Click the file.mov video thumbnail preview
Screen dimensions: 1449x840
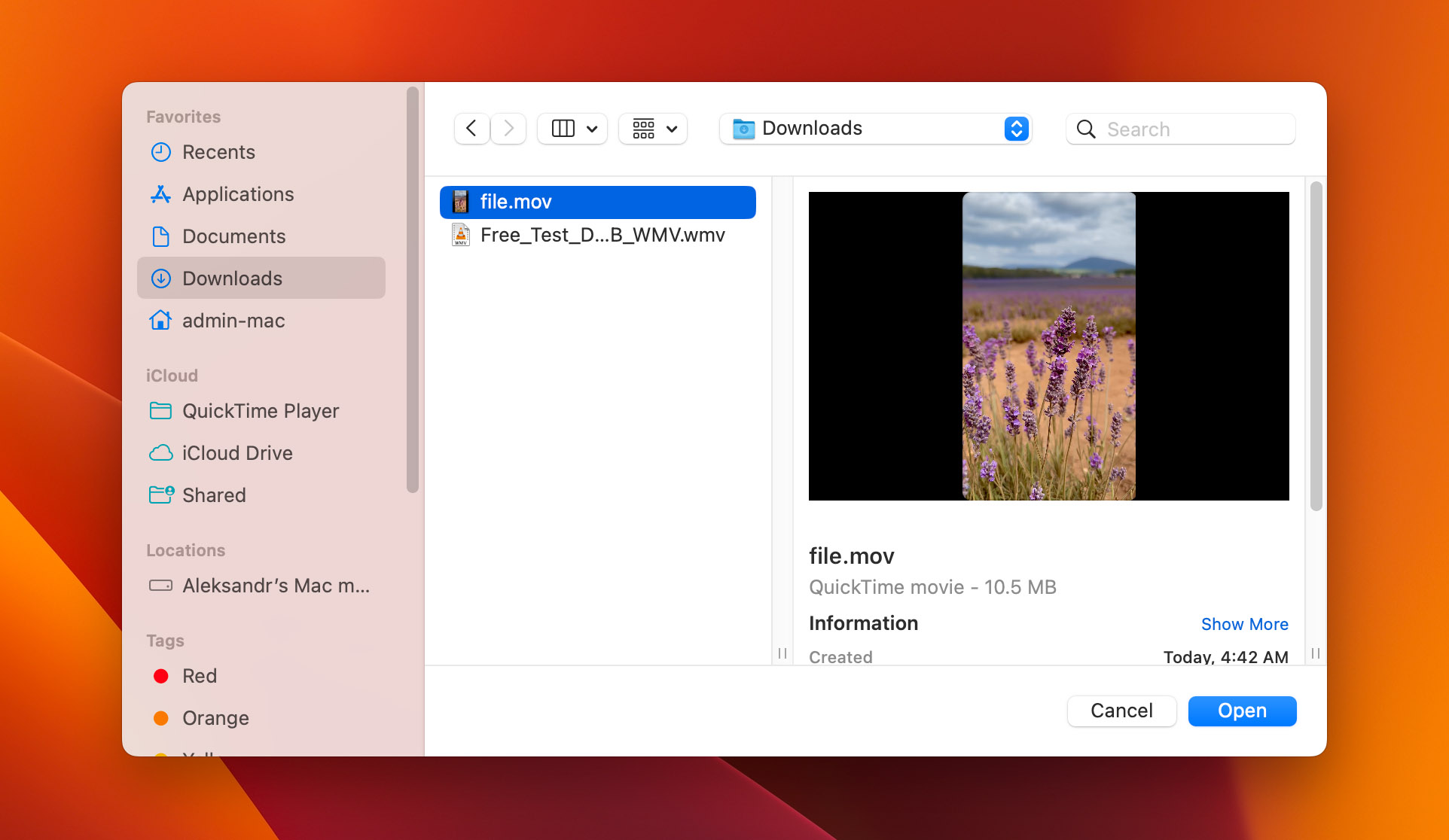click(x=1048, y=345)
